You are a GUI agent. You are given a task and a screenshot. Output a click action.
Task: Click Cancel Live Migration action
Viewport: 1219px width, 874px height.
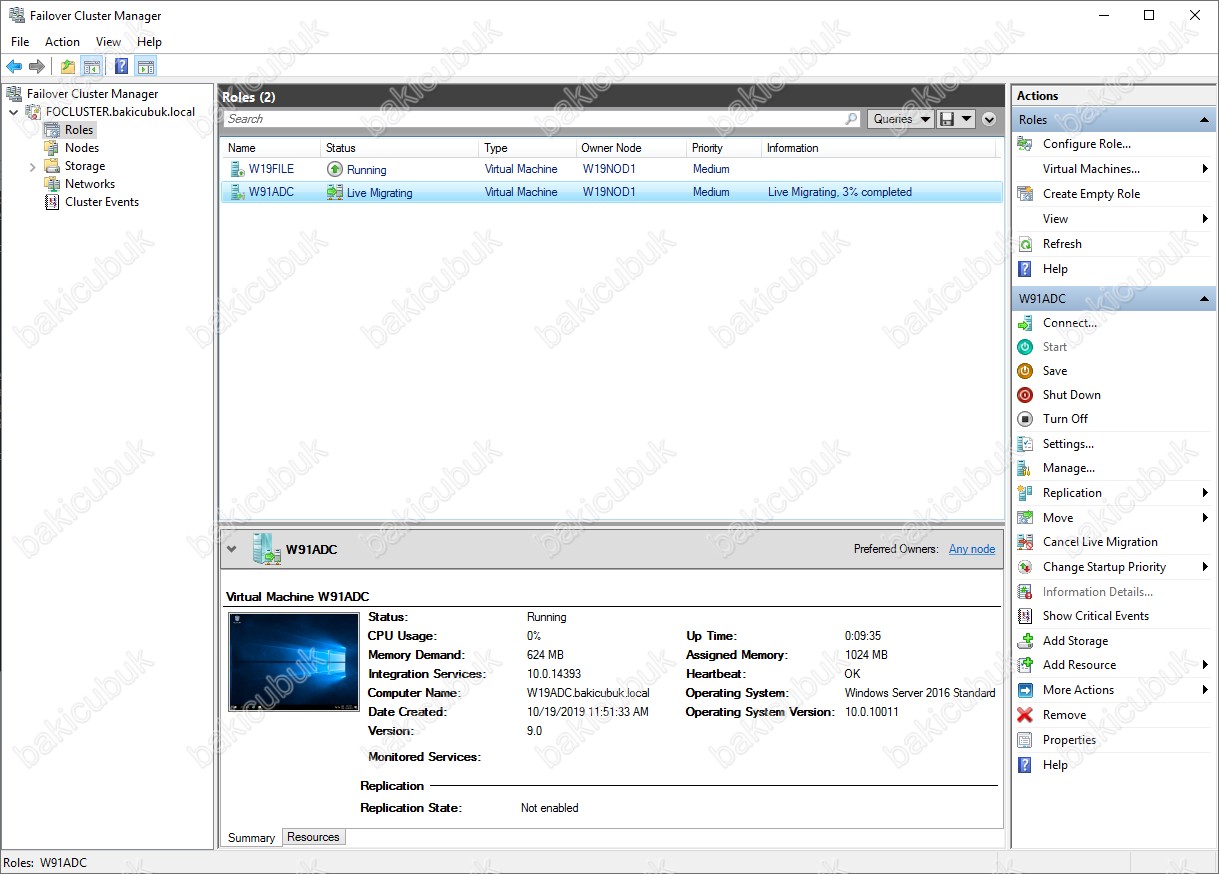click(x=1100, y=542)
